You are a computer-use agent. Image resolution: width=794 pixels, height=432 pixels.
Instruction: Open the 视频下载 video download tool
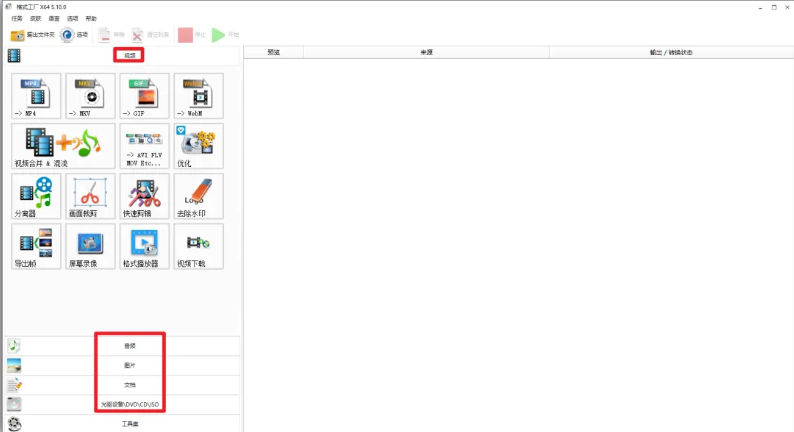click(198, 246)
